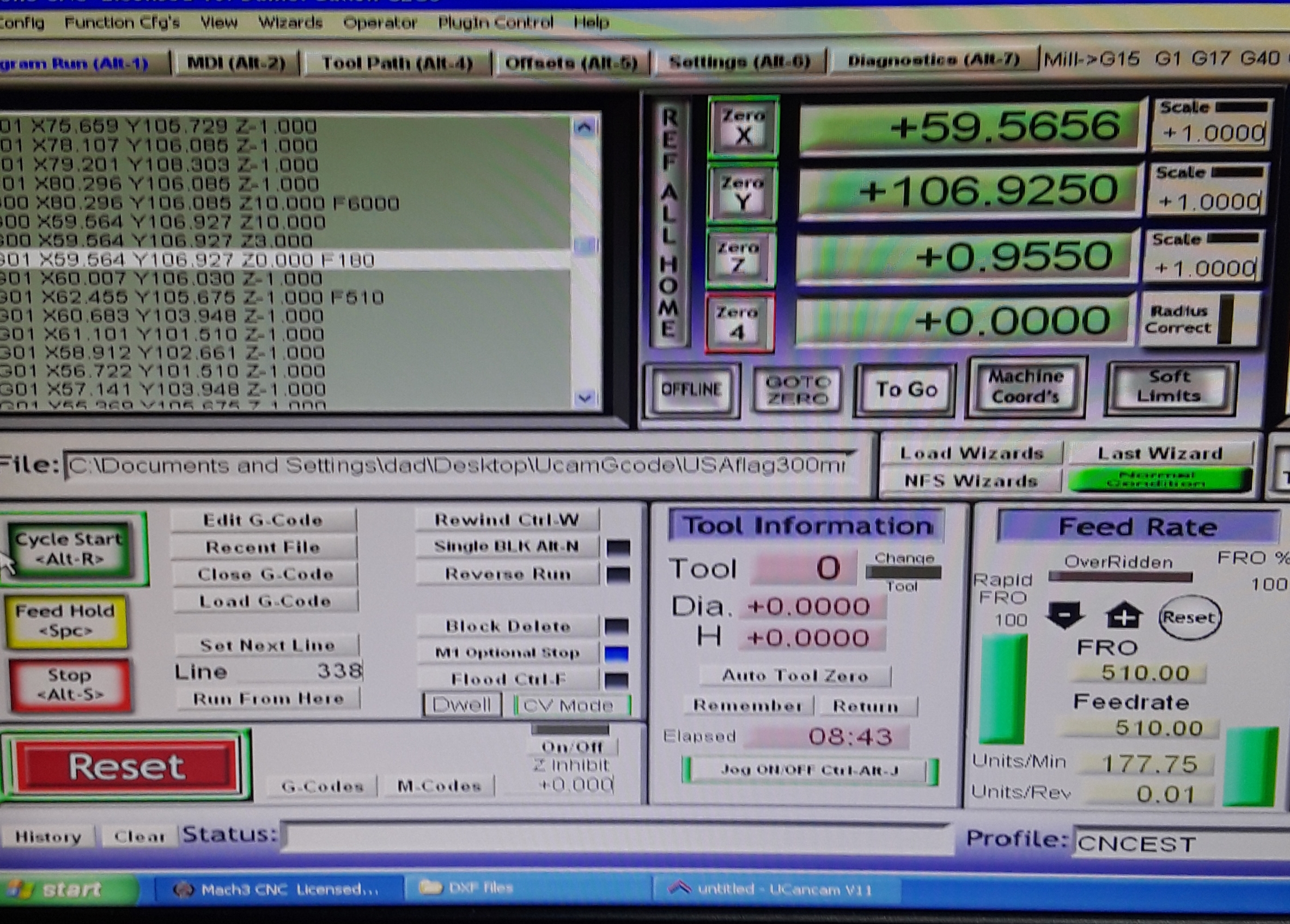Toggle Flood Ctrl-F coolant
Image resolution: width=1290 pixels, height=924 pixels.
tap(508, 679)
